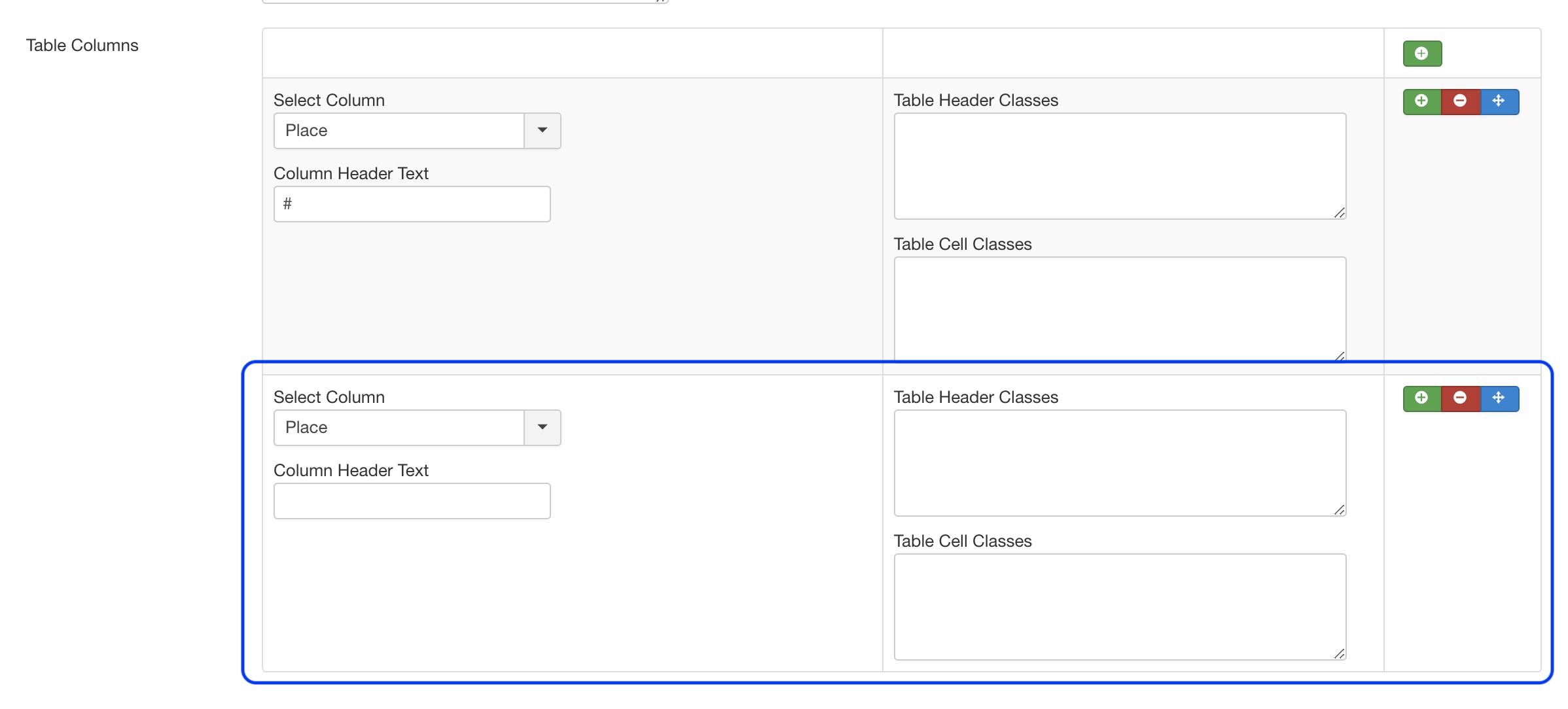Click second row Table Header Classes textarea
Screen dimensions: 1568x709
[x=1119, y=463]
